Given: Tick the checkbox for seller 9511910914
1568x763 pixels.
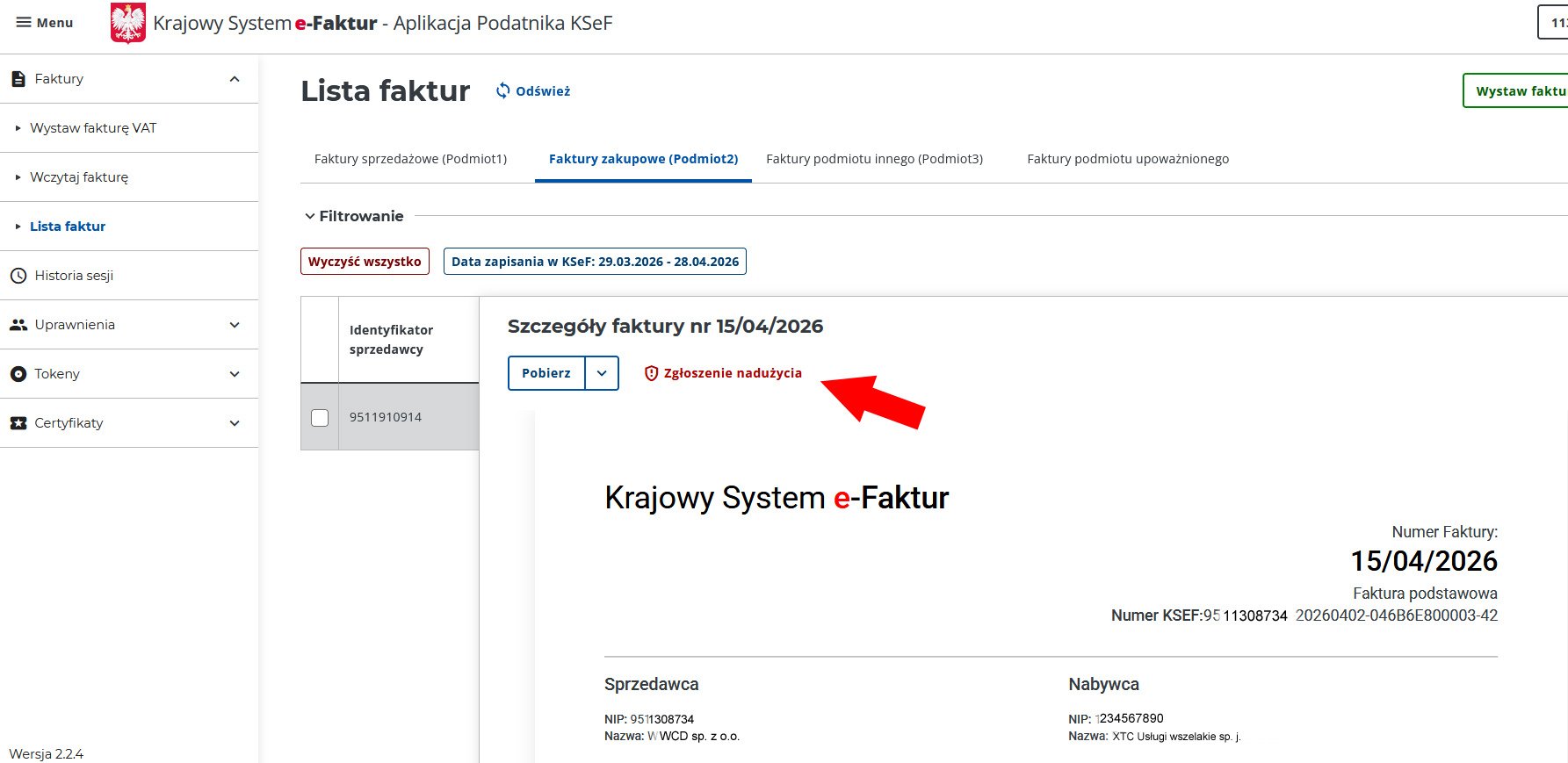Looking at the screenshot, I should coord(320,418).
